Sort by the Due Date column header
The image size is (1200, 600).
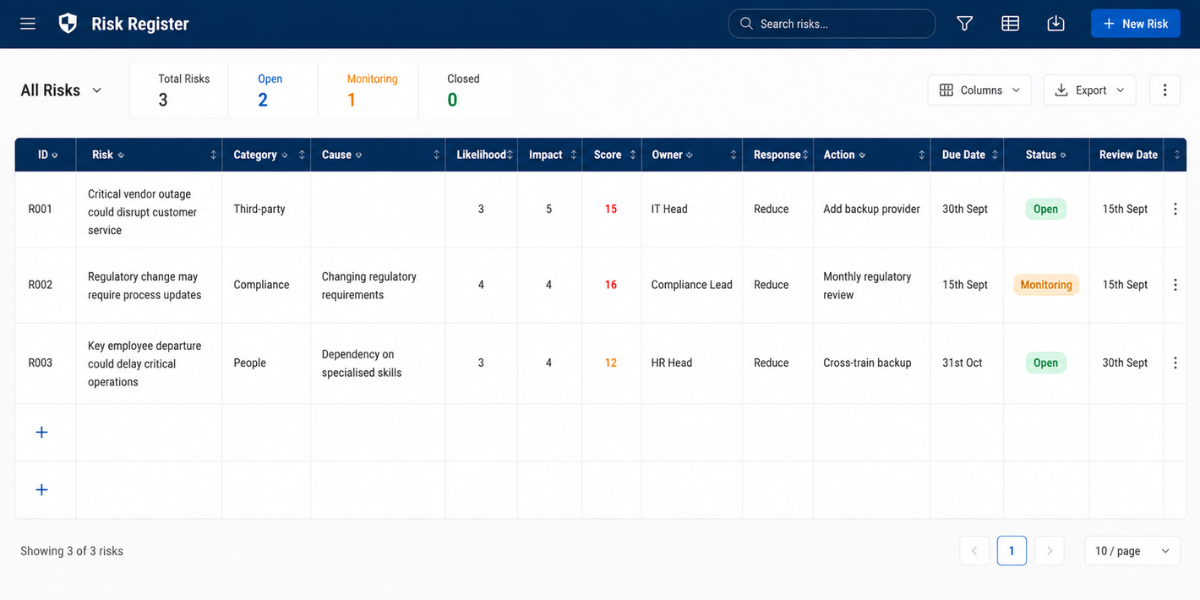967,155
